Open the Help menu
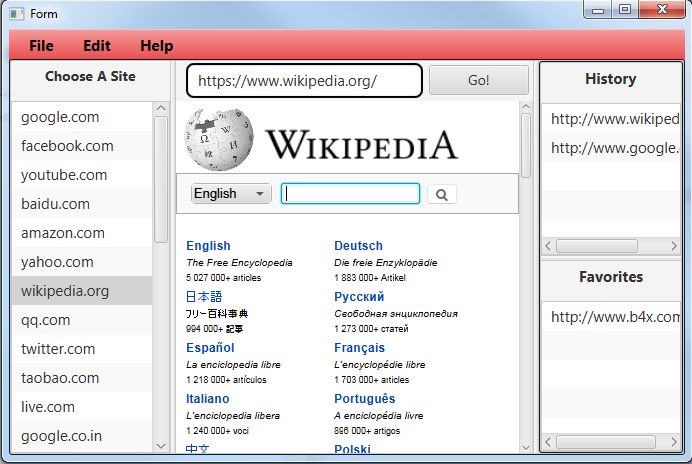The width and height of the screenshot is (692, 464). point(157,46)
